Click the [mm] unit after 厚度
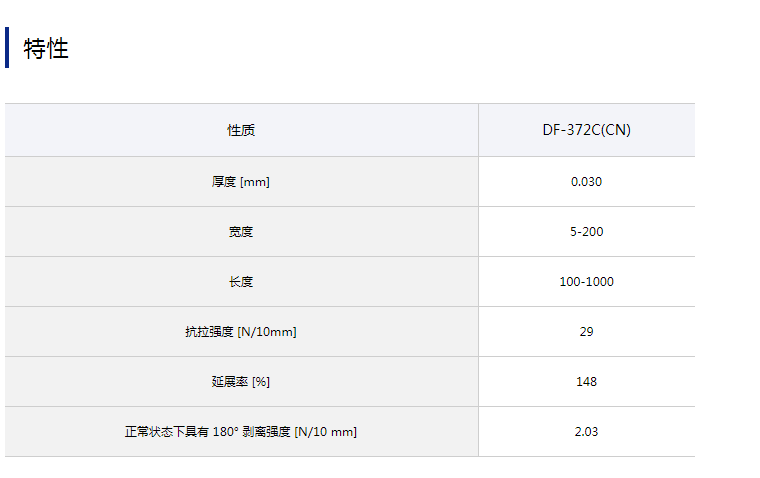The image size is (760, 478). point(254,182)
